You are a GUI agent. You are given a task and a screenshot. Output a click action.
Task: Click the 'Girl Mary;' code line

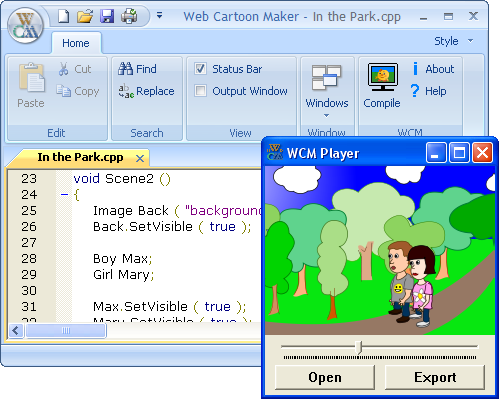123,275
